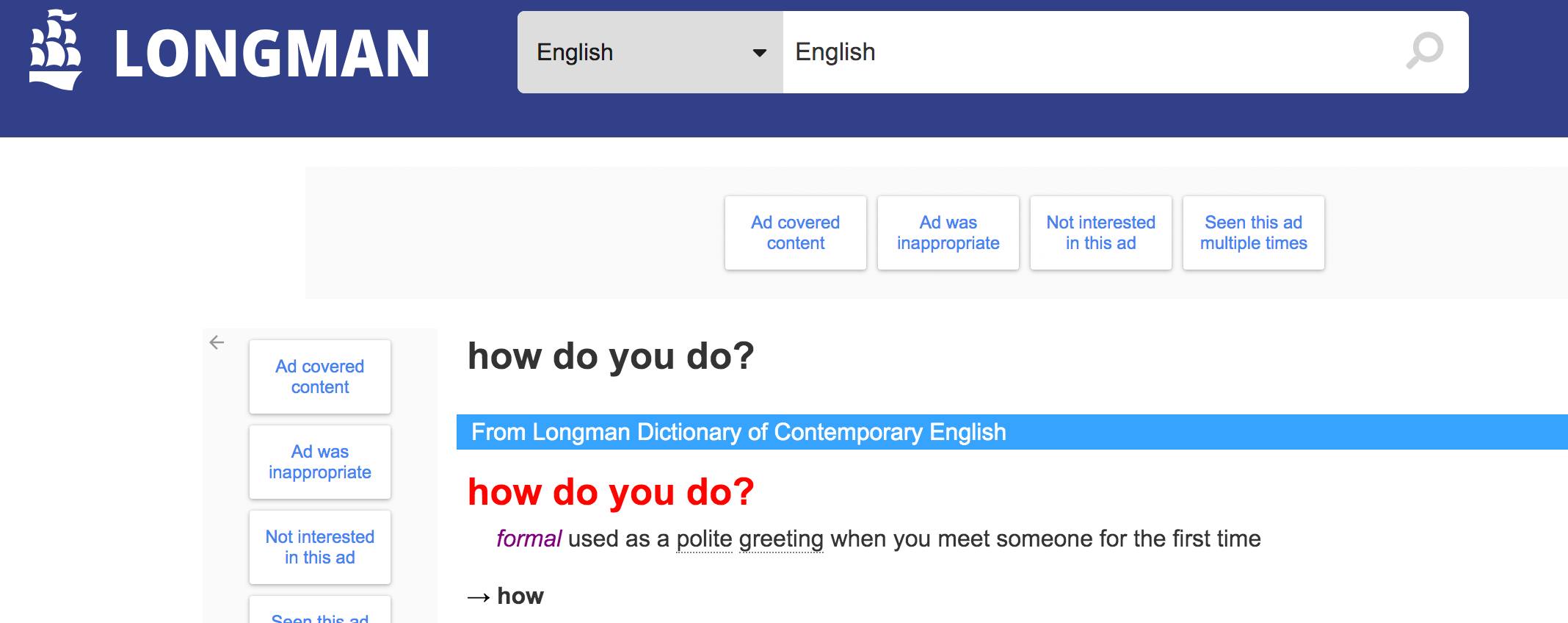Pick "Not interested in this ad" in the left sidebar
1568x623 pixels.
coord(320,547)
